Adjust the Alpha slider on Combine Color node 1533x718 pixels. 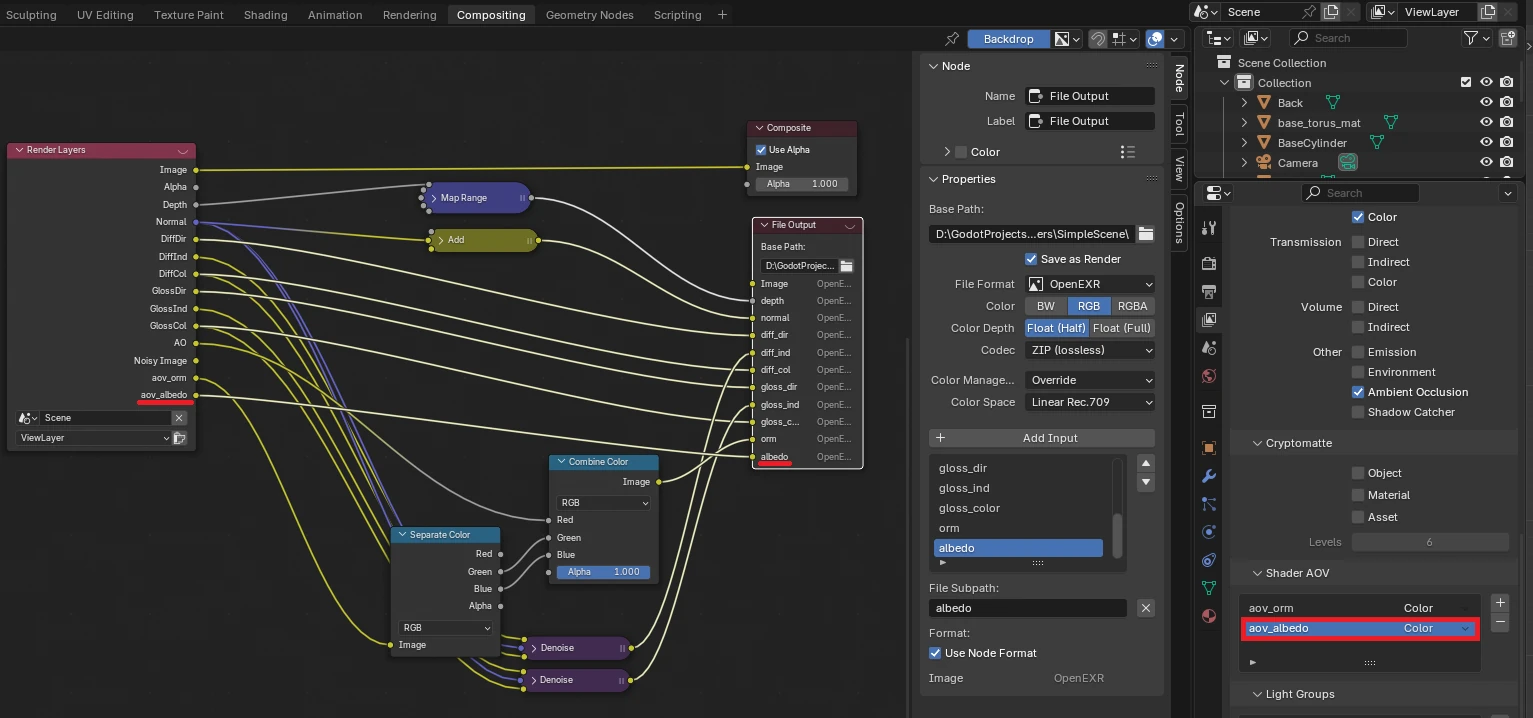click(x=604, y=571)
